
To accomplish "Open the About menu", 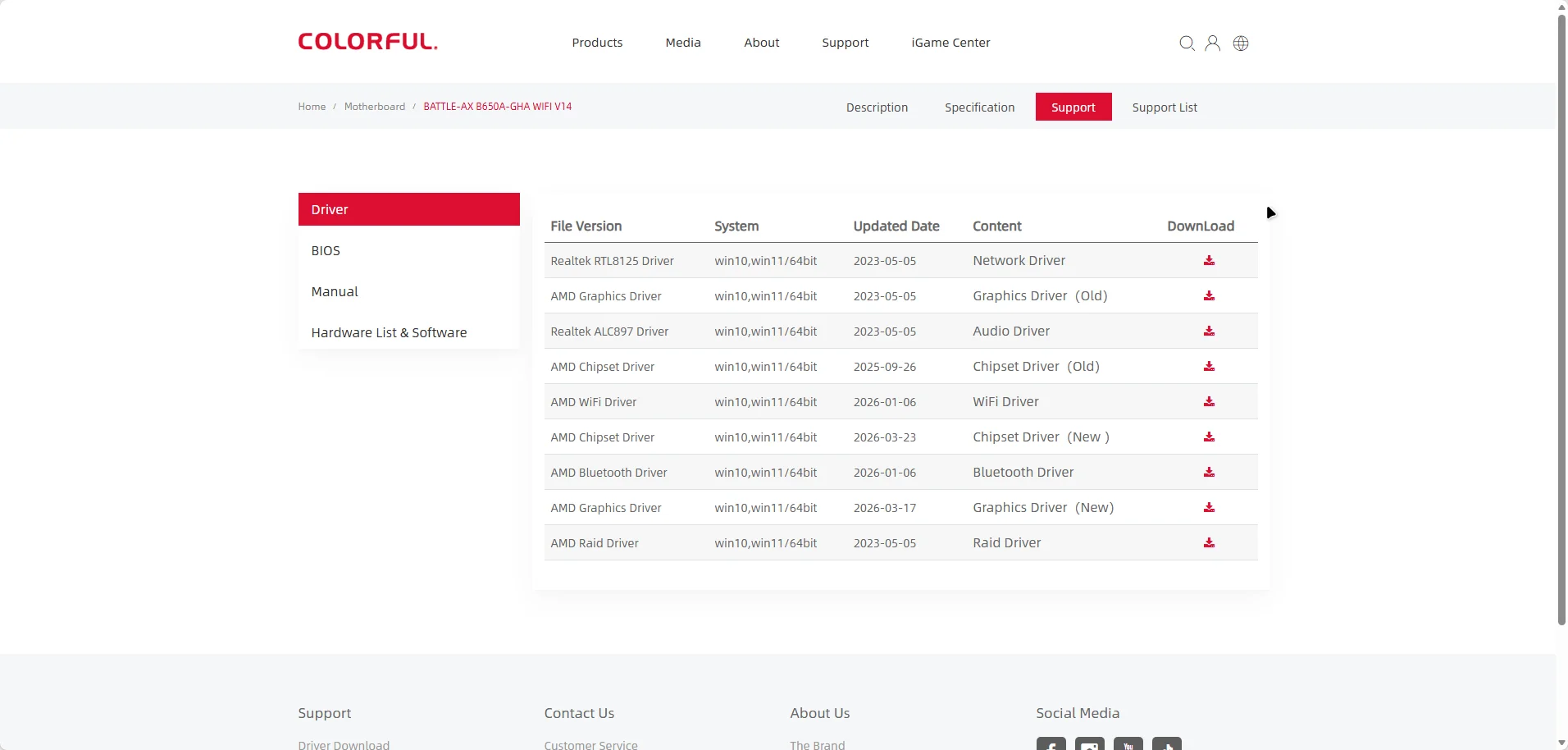I will pos(762,43).
